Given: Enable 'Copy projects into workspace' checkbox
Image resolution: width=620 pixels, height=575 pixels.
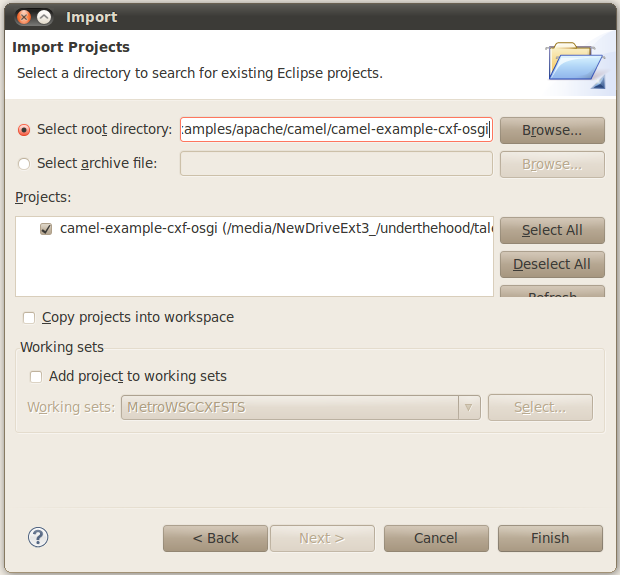Looking at the screenshot, I should [29, 318].
